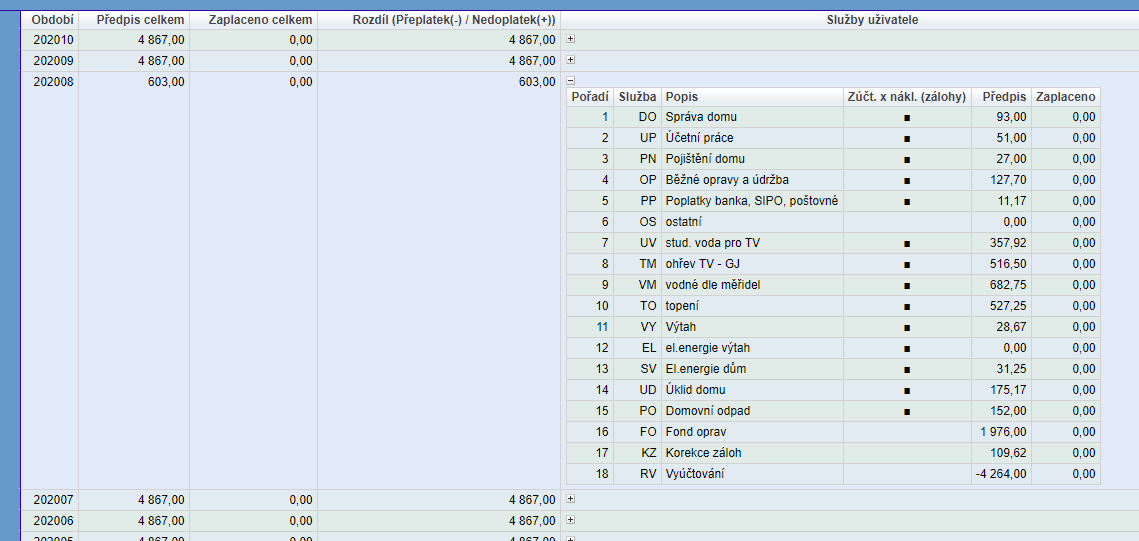Screen dimensions: 1139x541
Task: Select the 202010 period cell
Action: pos(49,40)
